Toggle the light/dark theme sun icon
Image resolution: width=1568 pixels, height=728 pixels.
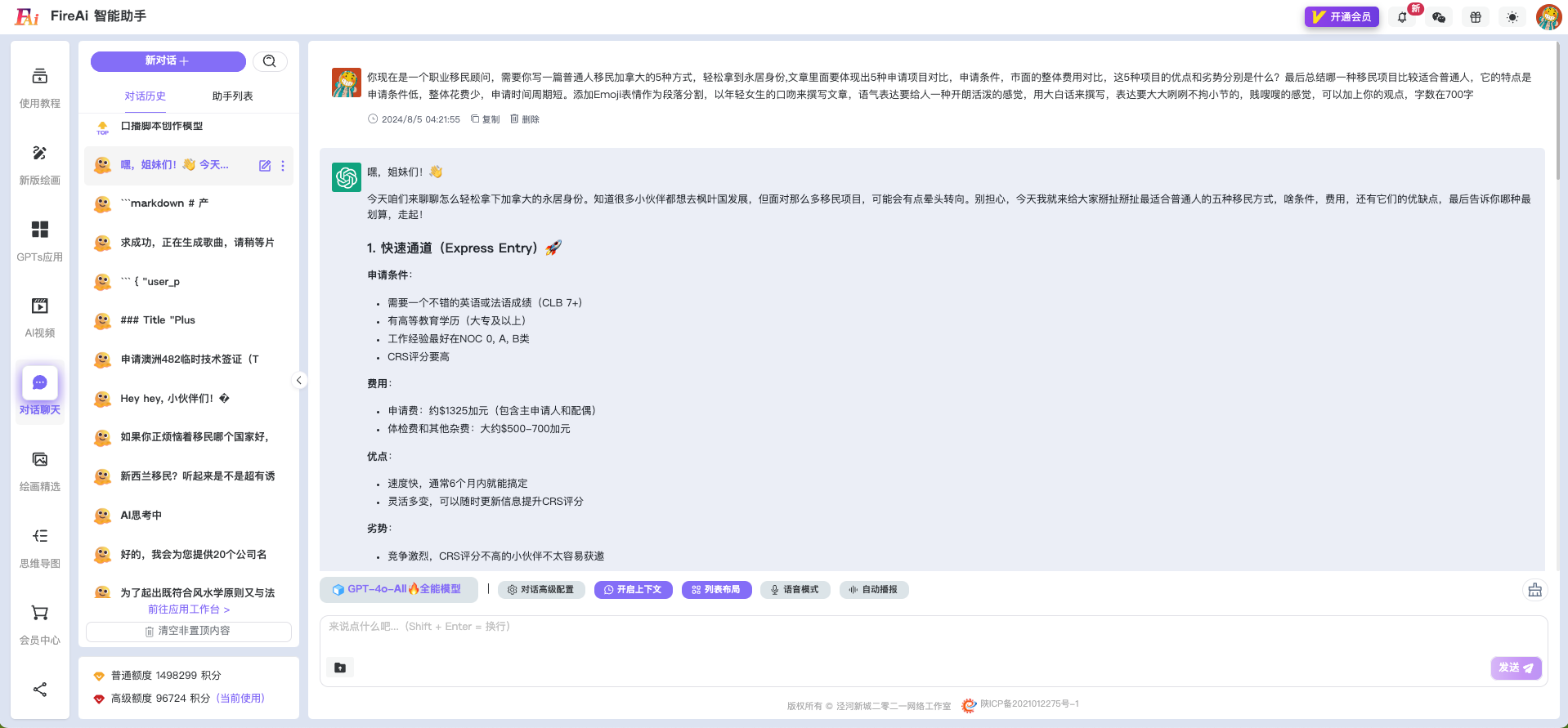(1512, 17)
